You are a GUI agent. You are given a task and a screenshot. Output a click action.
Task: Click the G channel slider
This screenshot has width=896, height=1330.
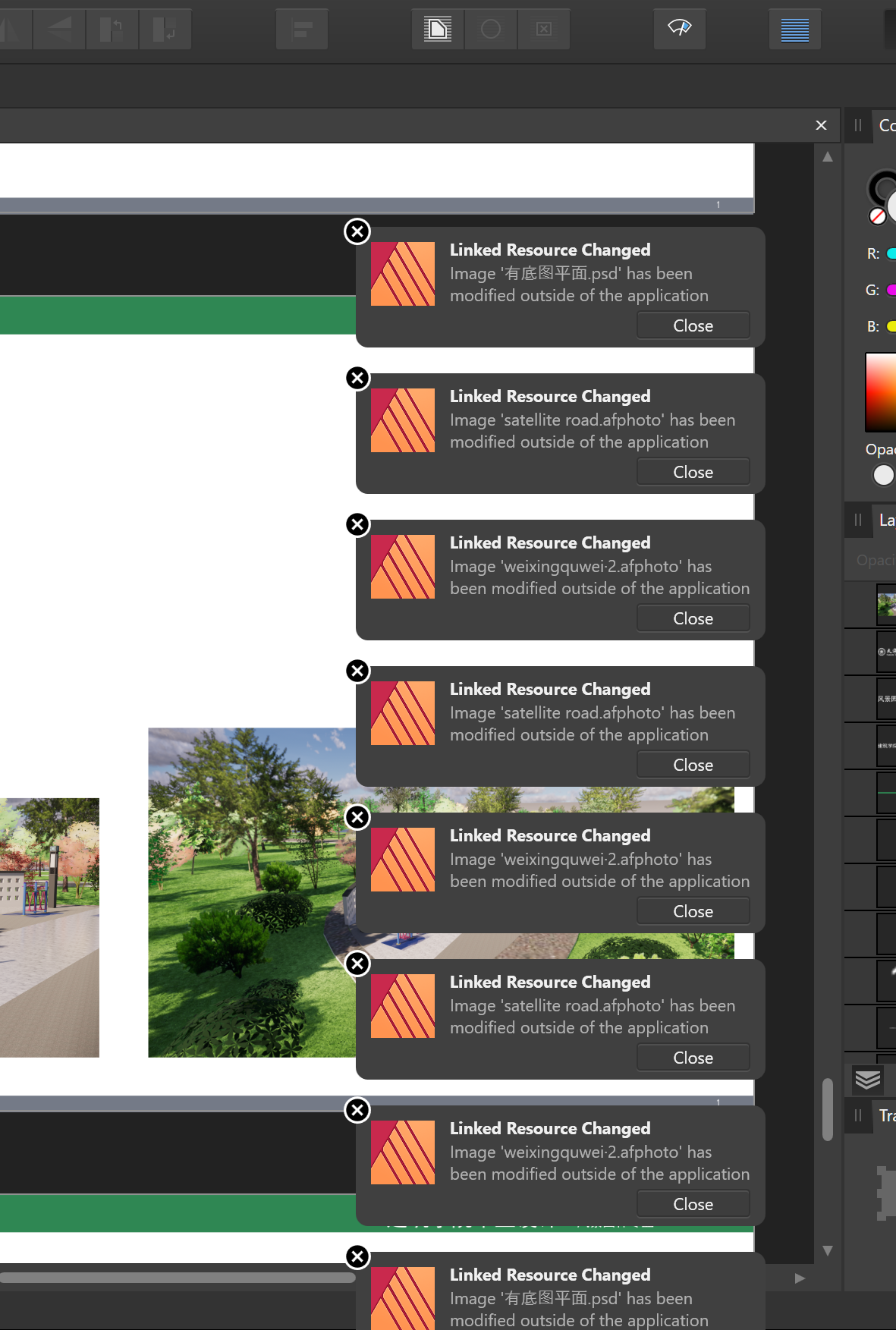pos(891,290)
